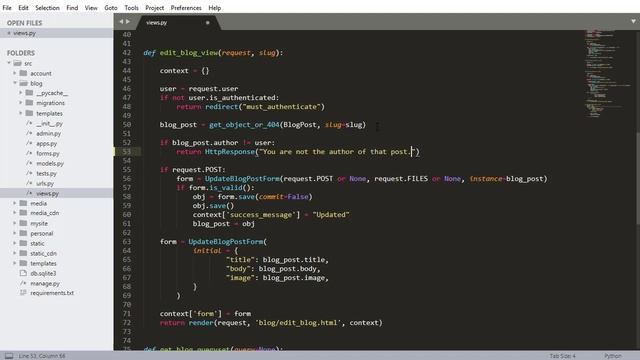Expand the __pycache__ folder

point(21,93)
